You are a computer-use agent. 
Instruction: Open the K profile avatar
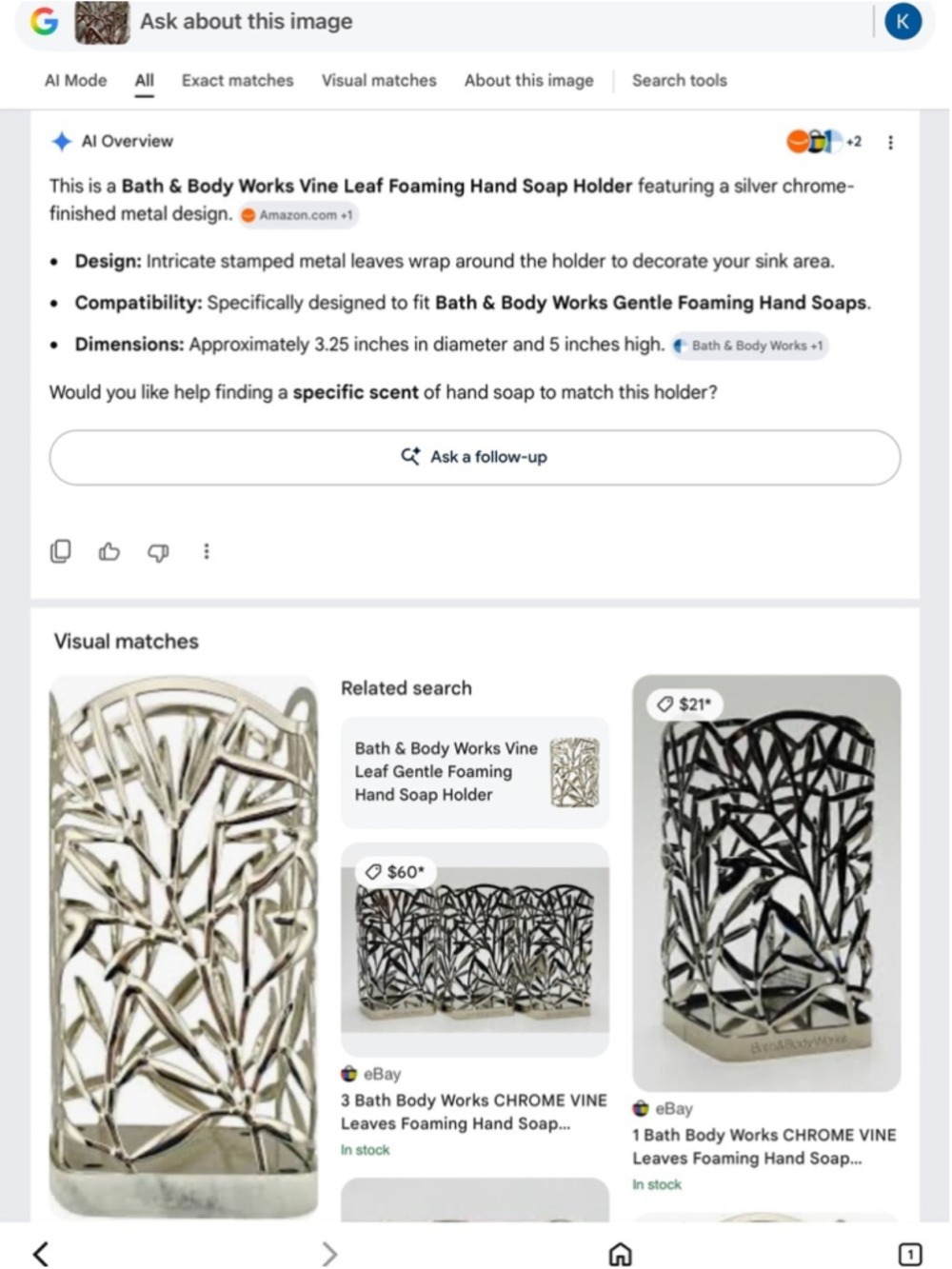[x=902, y=21]
